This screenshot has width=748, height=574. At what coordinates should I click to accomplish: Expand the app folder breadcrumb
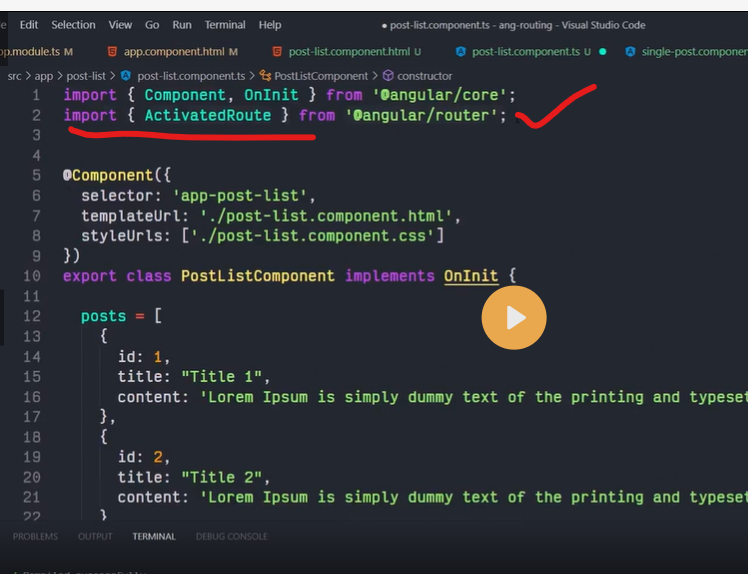point(44,75)
